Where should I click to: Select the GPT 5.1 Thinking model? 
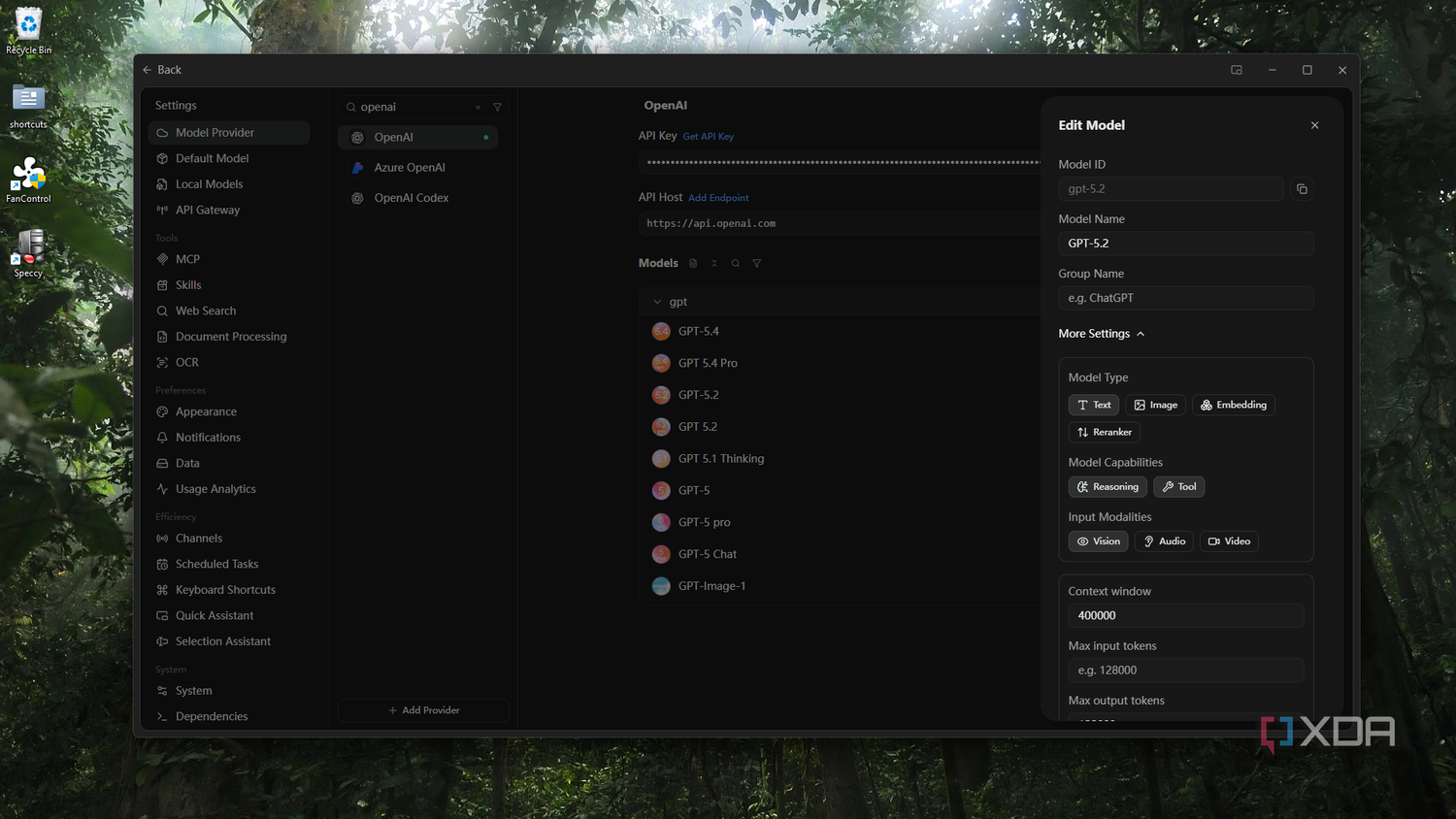840,459
